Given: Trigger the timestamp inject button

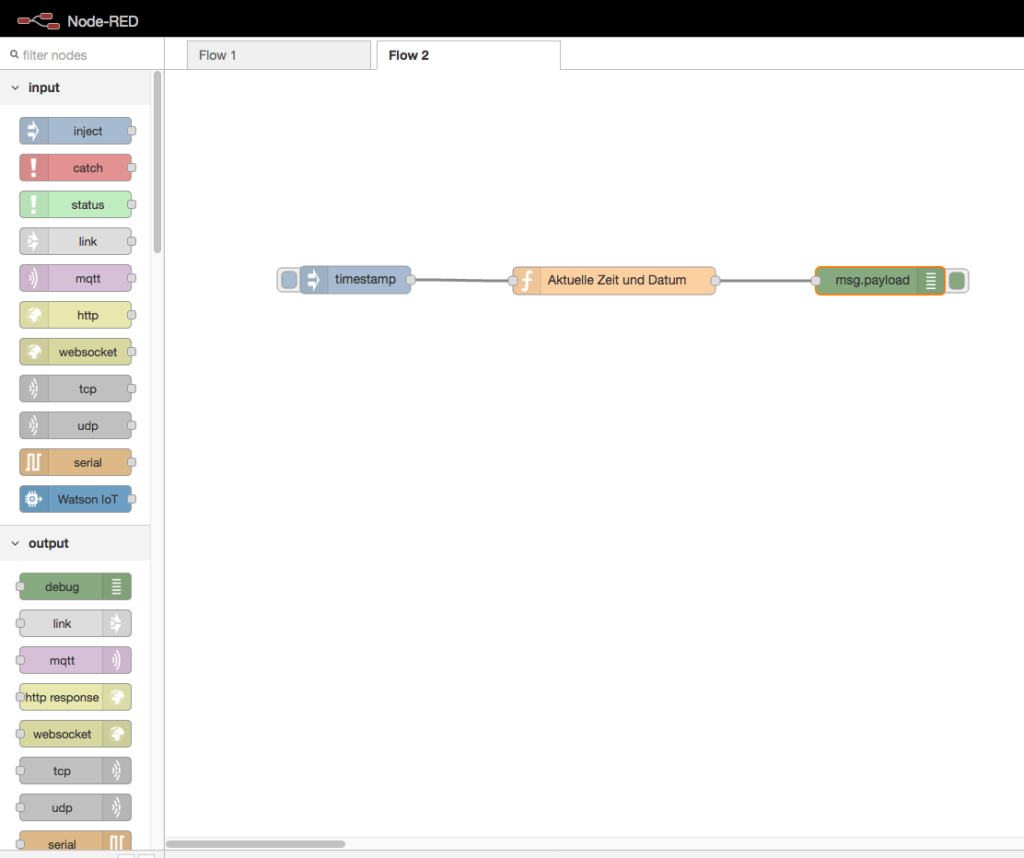Looking at the screenshot, I should pyautogui.click(x=289, y=280).
